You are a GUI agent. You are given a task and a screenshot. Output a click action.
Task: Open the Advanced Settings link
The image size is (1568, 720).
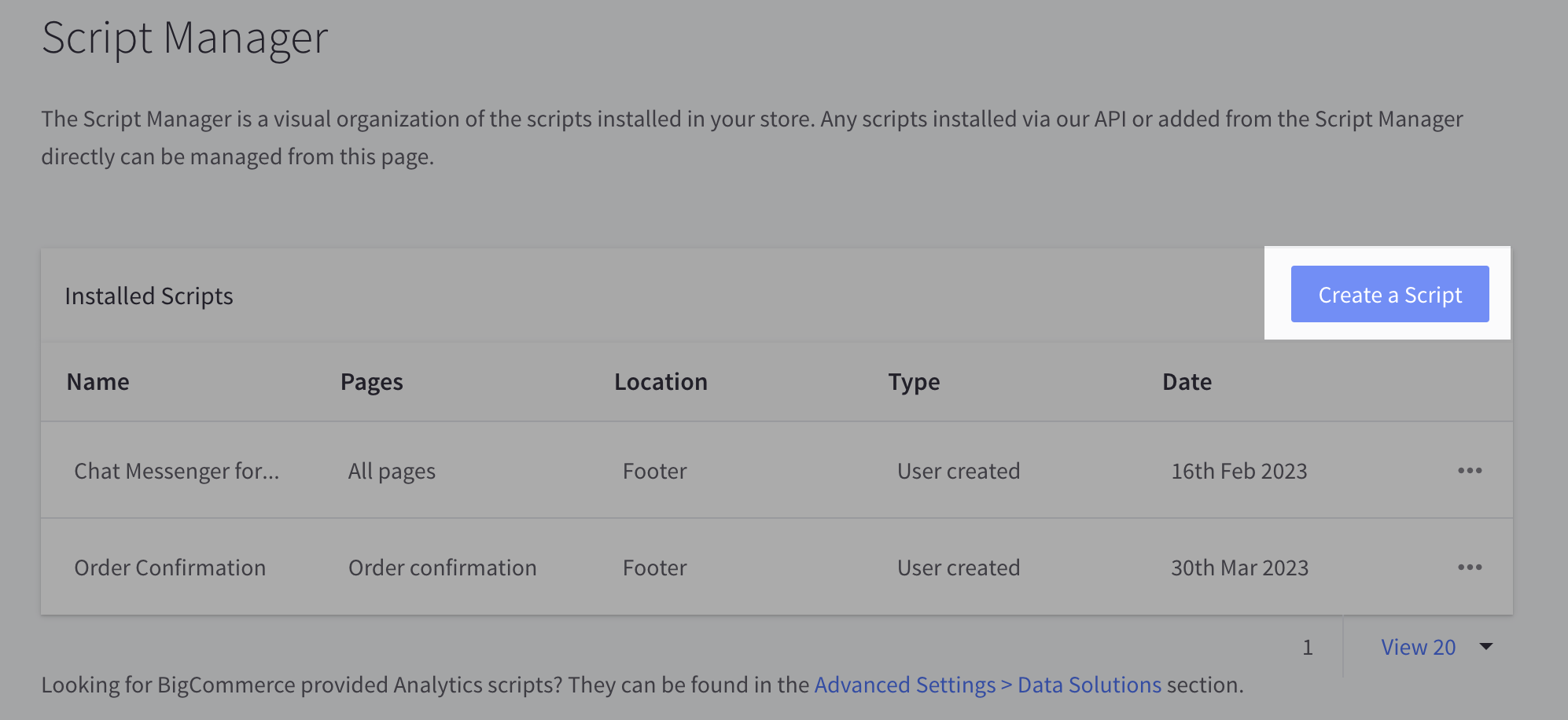[x=903, y=685]
